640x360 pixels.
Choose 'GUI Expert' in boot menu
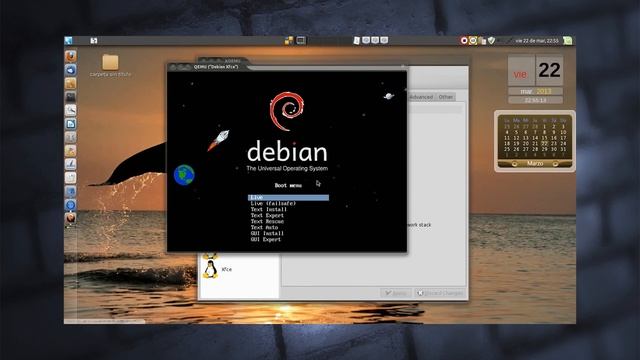pyautogui.click(x=266, y=240)
